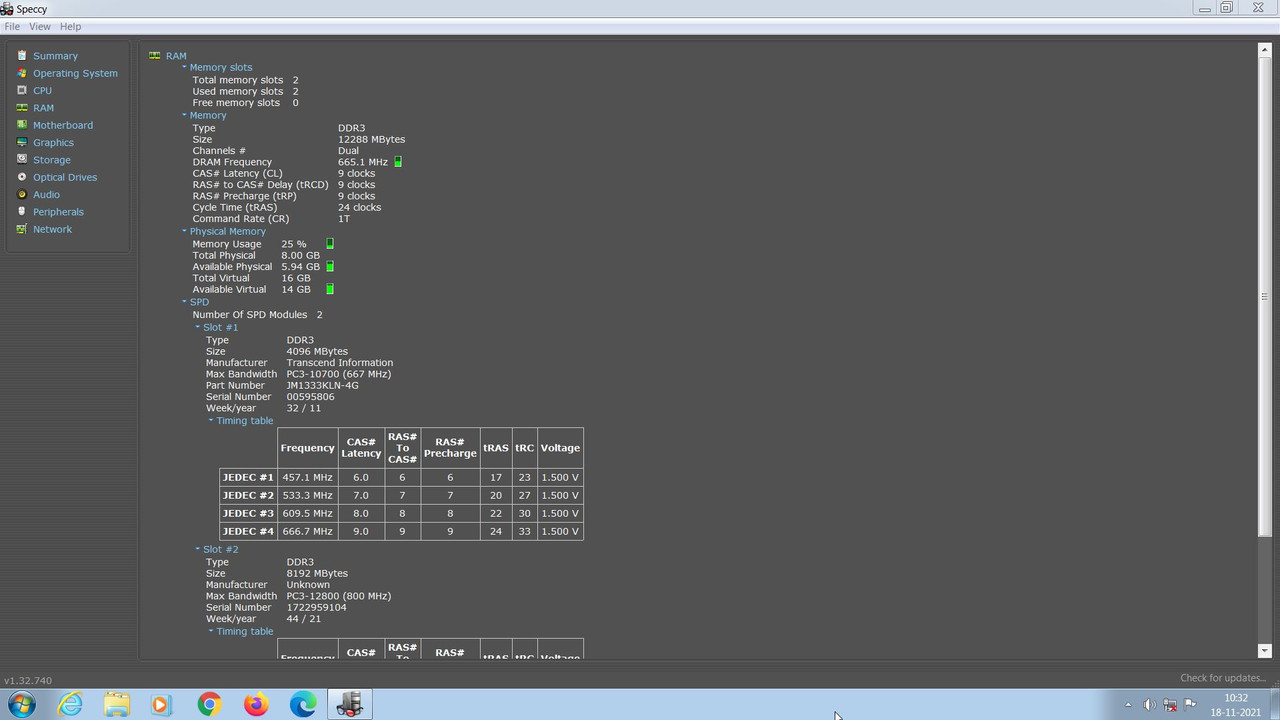
Task: Launch Google Chrome from the taskbar
Action: pos(209,704)
